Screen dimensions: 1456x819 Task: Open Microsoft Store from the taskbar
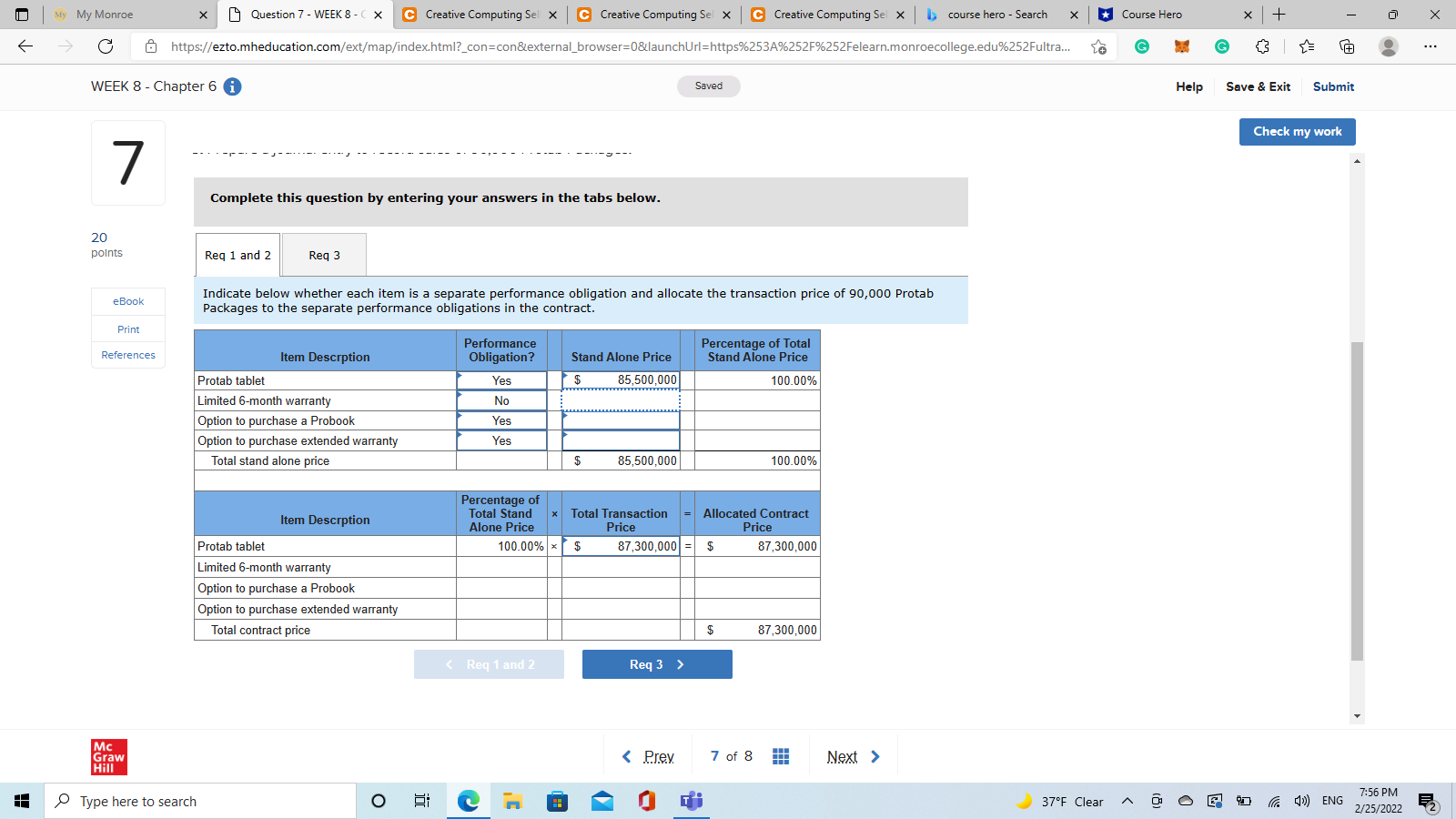pos(557,801)
